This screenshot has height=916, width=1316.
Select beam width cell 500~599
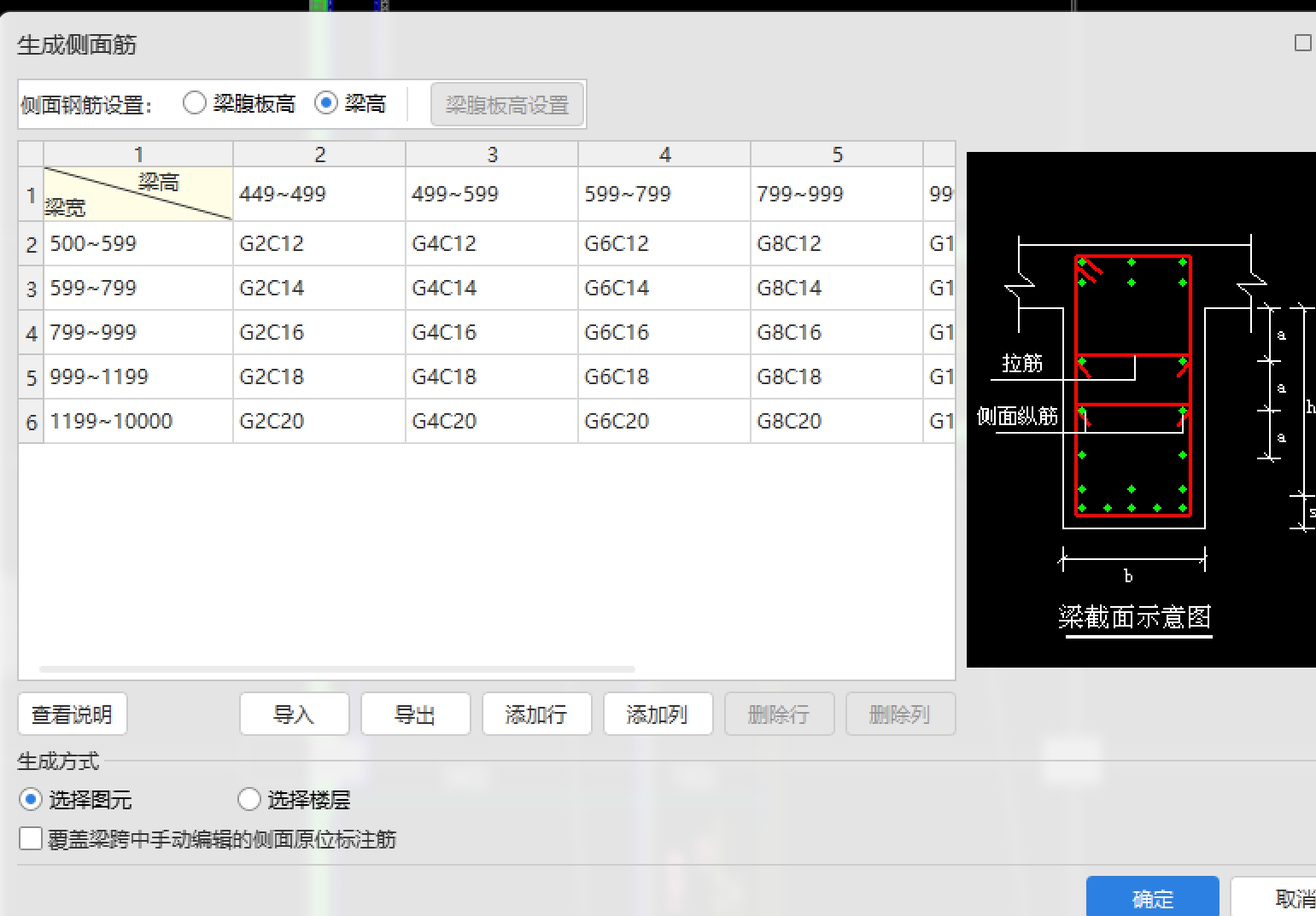coord(138,243)
